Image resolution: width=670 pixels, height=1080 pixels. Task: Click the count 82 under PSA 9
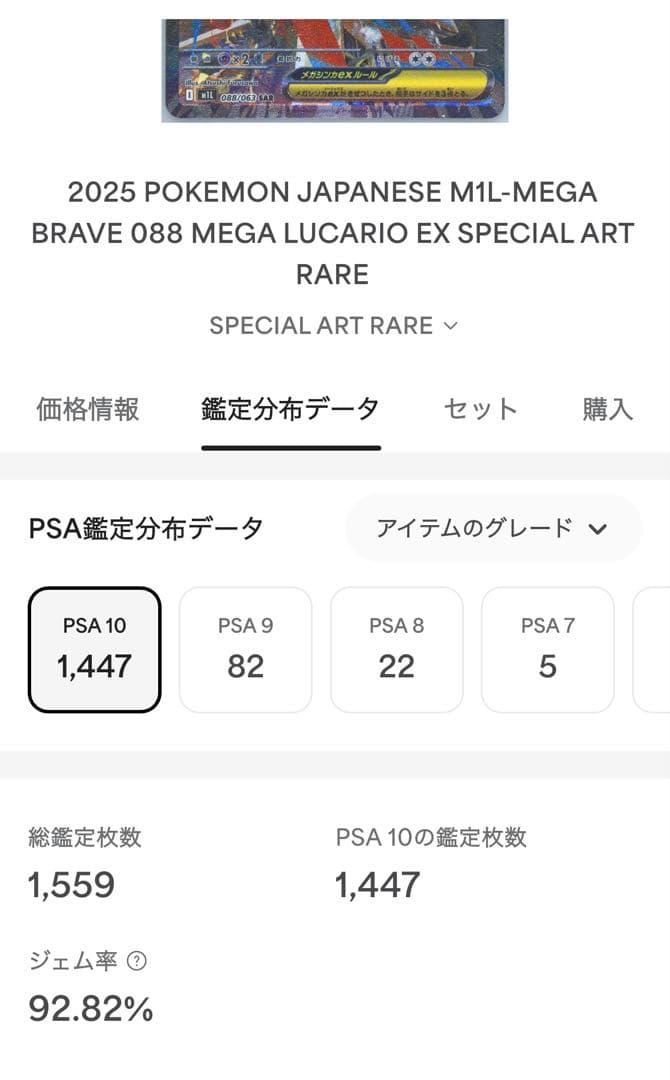coord(246,667)
